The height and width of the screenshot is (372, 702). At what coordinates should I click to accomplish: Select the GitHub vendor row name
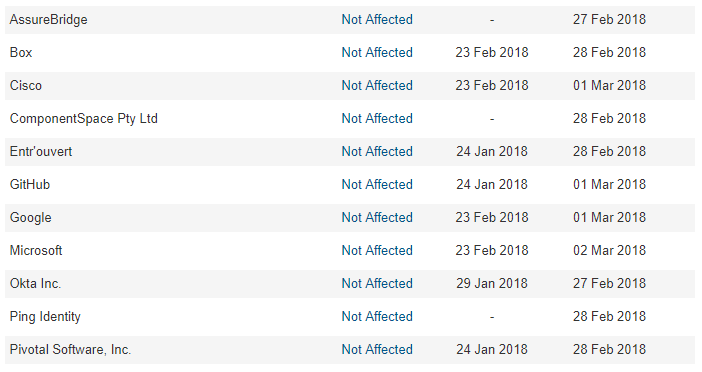pos(30,184)
